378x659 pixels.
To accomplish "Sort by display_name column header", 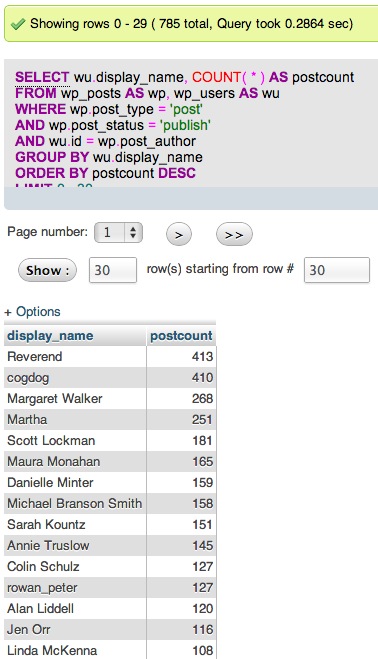I will 50,336.
